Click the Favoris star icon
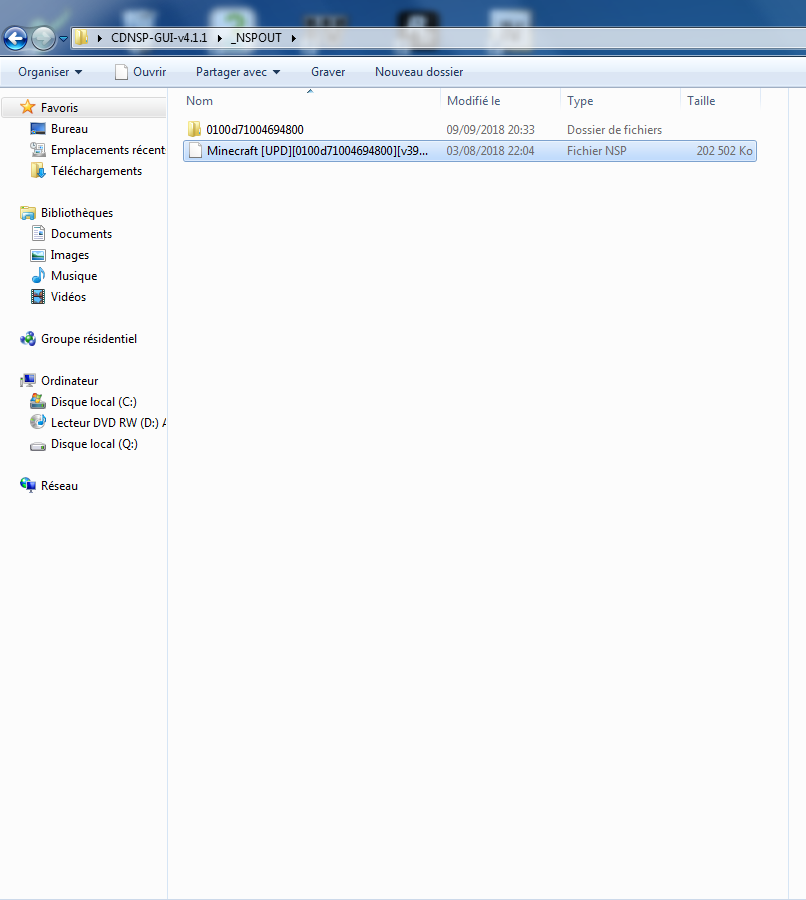Viewport: 806px width, 900px height. pos(28,107)
